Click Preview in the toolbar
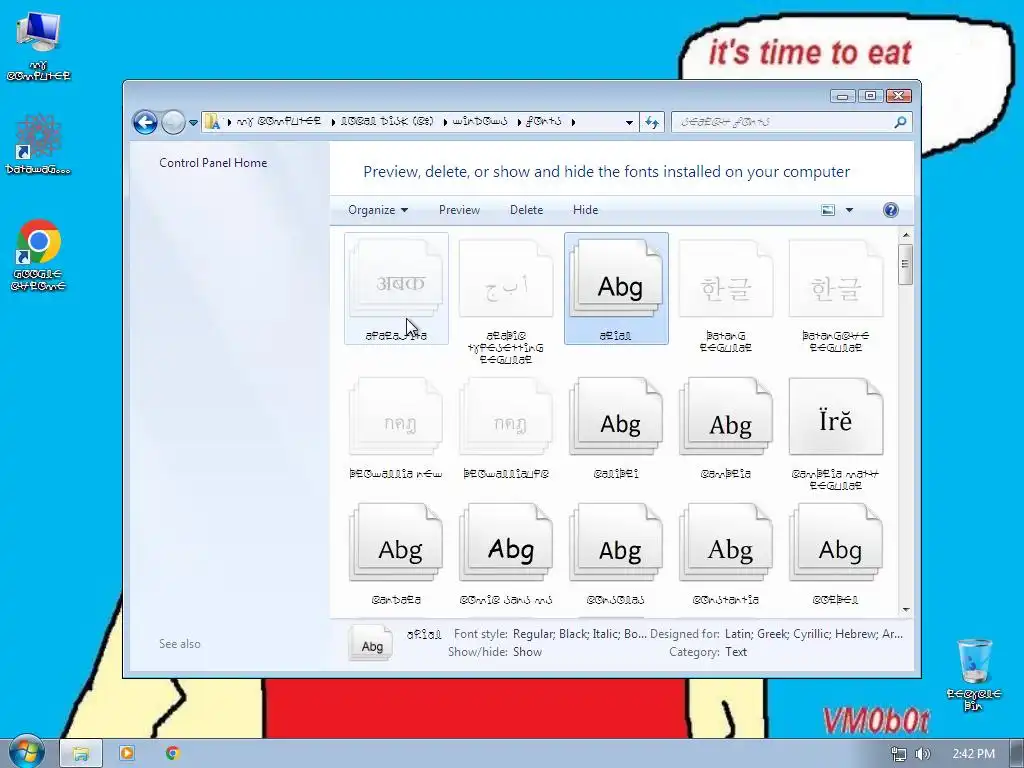Viewport: 1024px width, 768px height. (x=459, y=210)
